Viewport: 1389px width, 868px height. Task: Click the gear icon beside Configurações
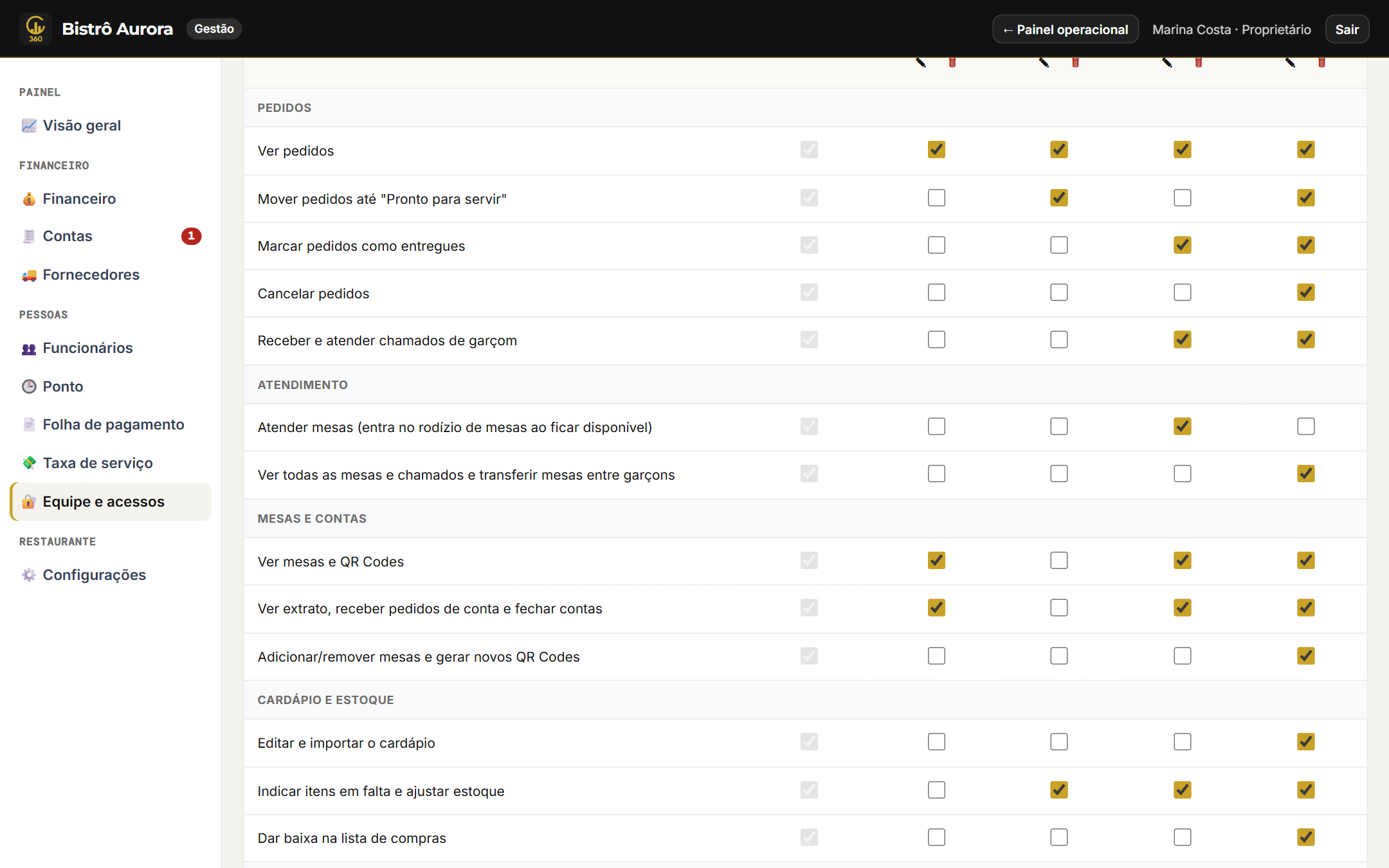(x=29, y=575)
